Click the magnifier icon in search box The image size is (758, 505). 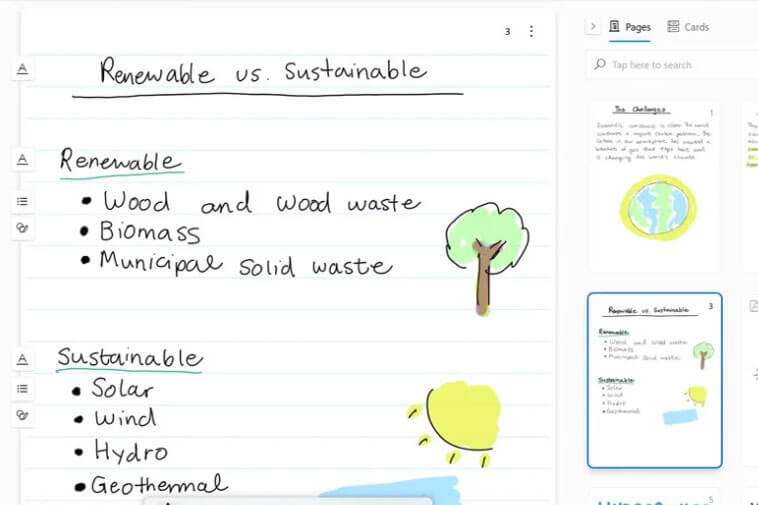[600, 65]
